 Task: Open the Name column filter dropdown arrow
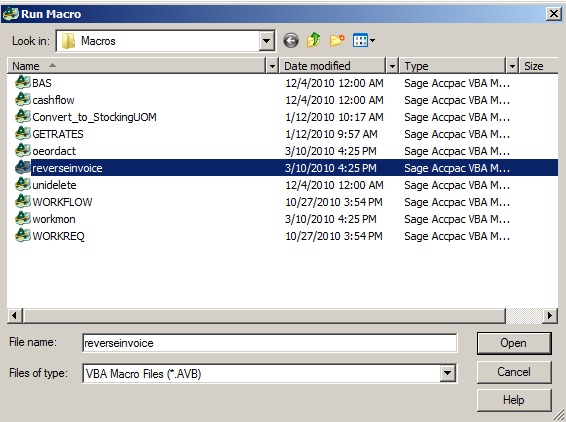[x=272, y=66]
